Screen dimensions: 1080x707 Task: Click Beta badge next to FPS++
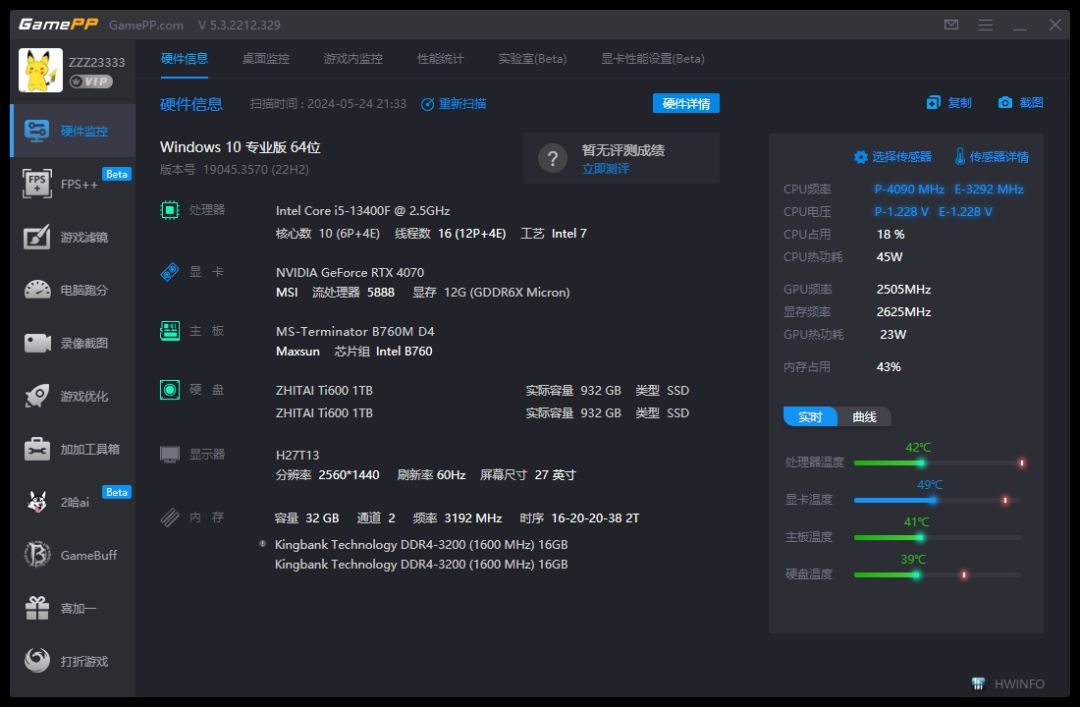116,174
